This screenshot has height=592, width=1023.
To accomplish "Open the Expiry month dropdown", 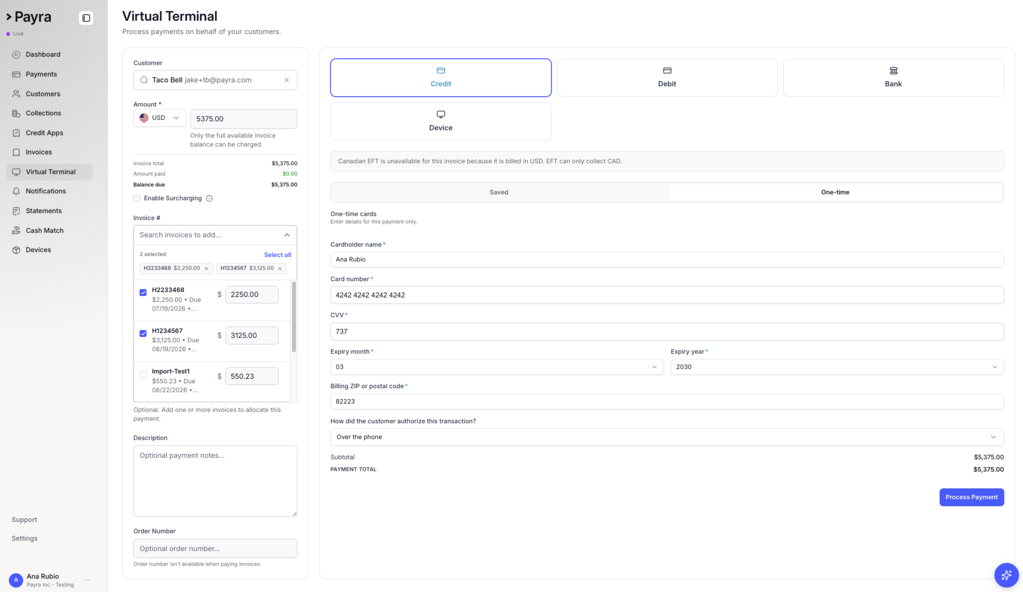I will point(496,367).
